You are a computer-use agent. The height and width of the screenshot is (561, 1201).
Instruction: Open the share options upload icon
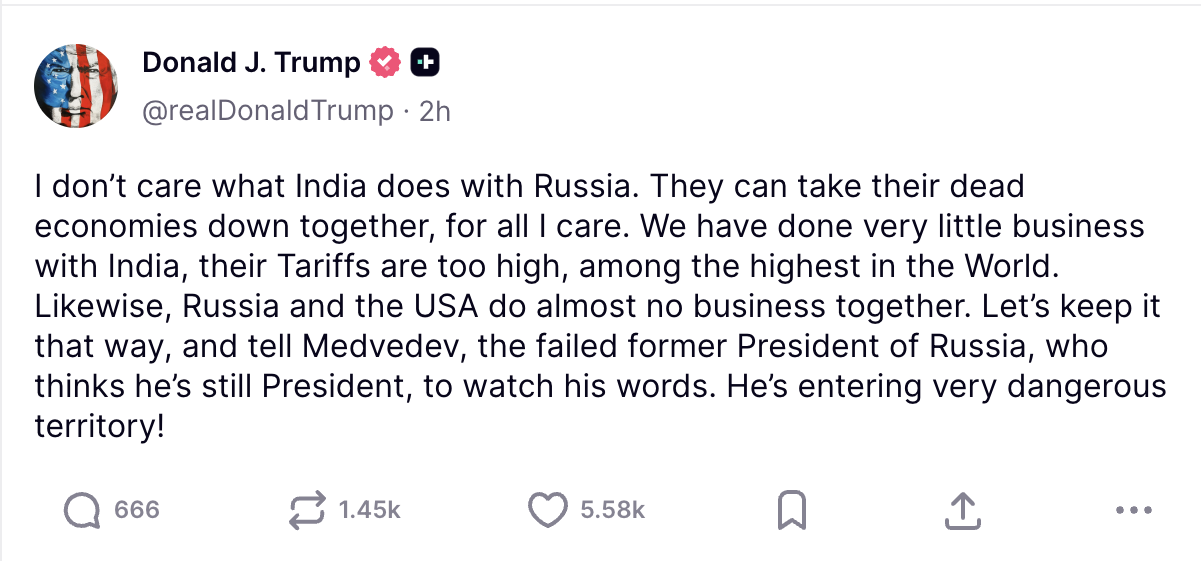(960, 511)
